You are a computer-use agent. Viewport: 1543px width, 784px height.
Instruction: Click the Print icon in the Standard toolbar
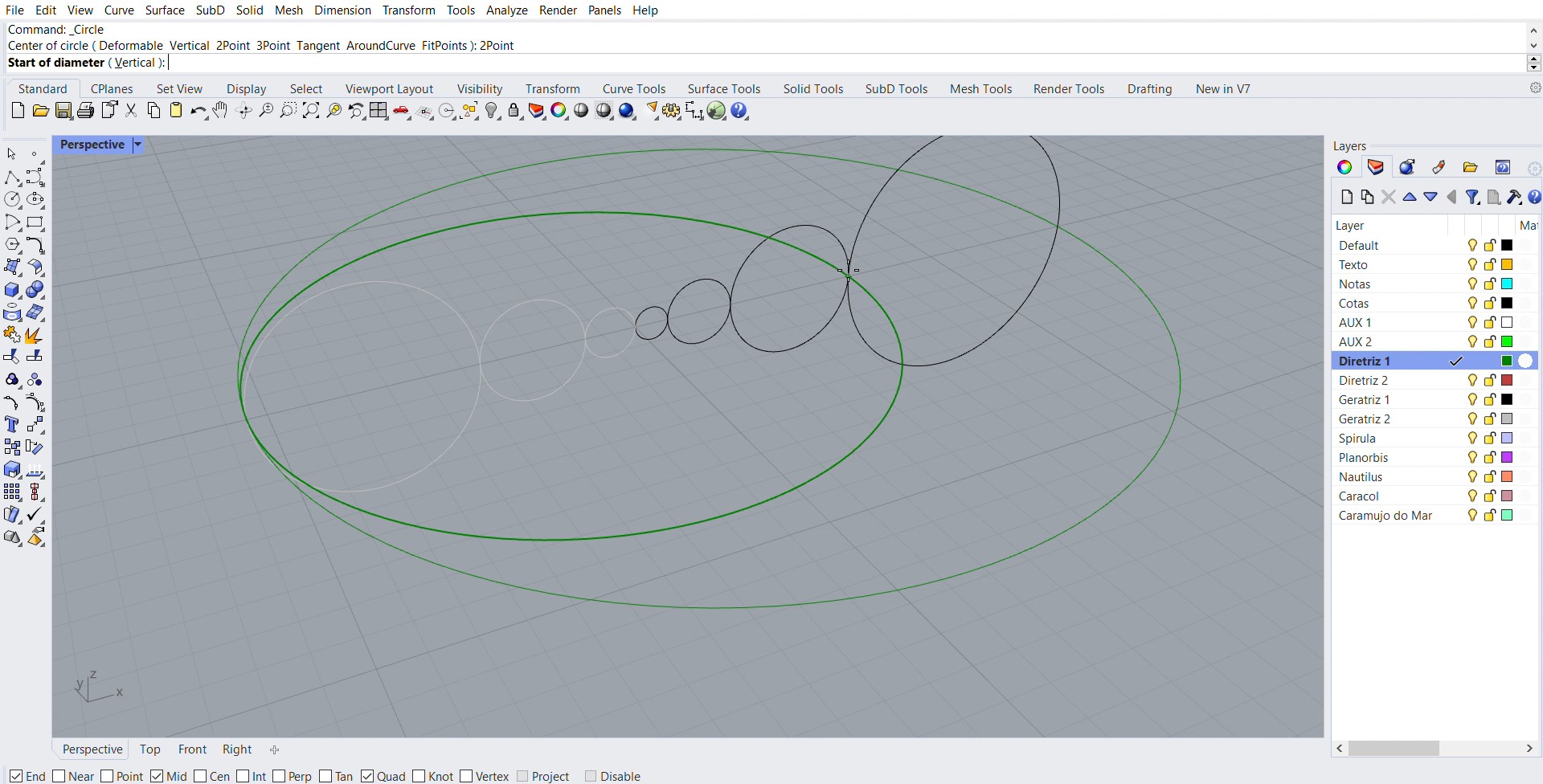tap(85, 111)
